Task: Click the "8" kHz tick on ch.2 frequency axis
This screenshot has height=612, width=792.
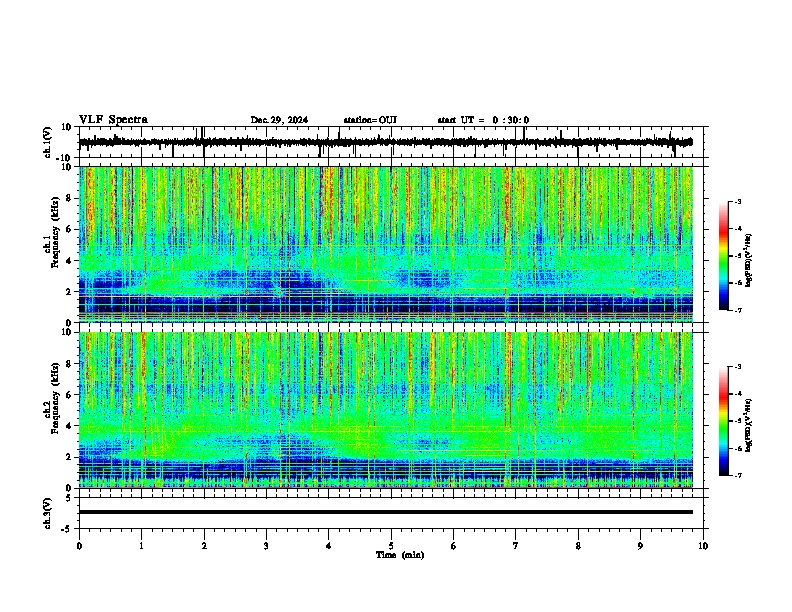Action: [70, 364]
